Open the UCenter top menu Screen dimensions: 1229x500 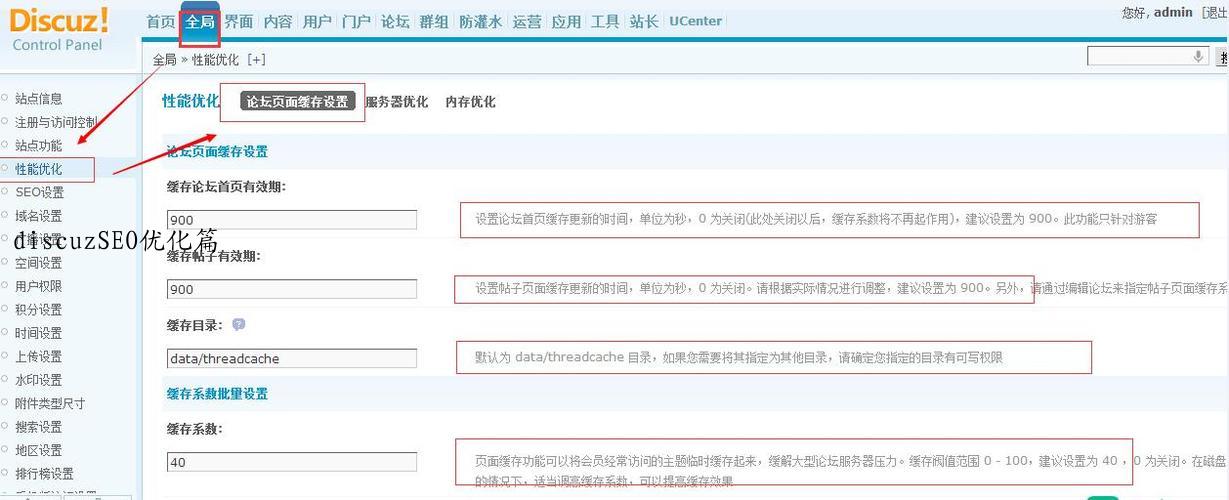click(x=695, y=21)
